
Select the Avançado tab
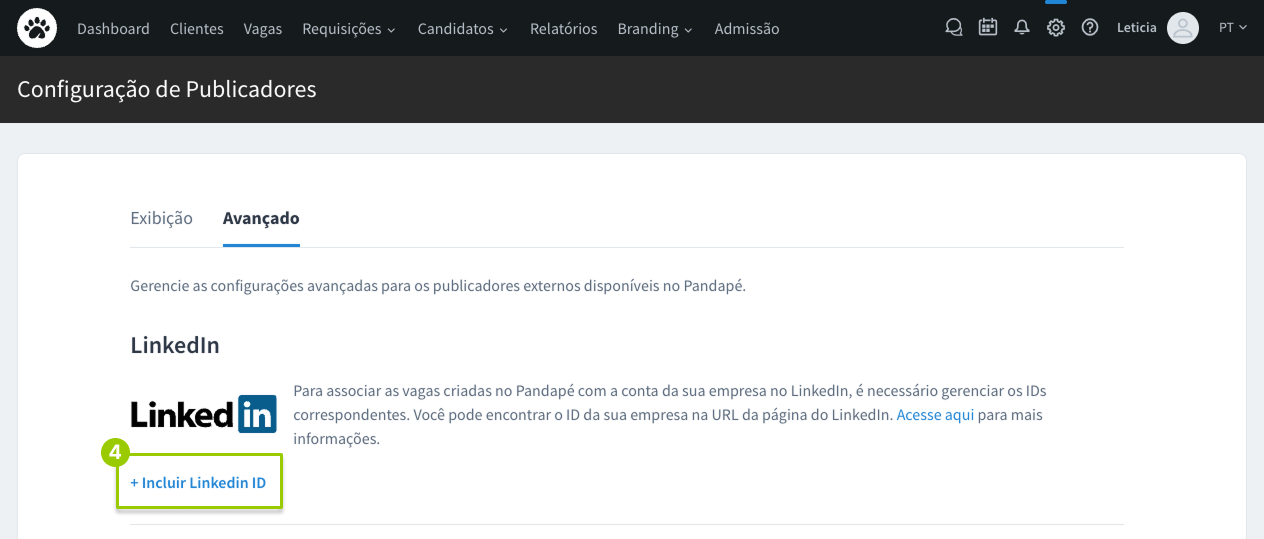[261, 218]
